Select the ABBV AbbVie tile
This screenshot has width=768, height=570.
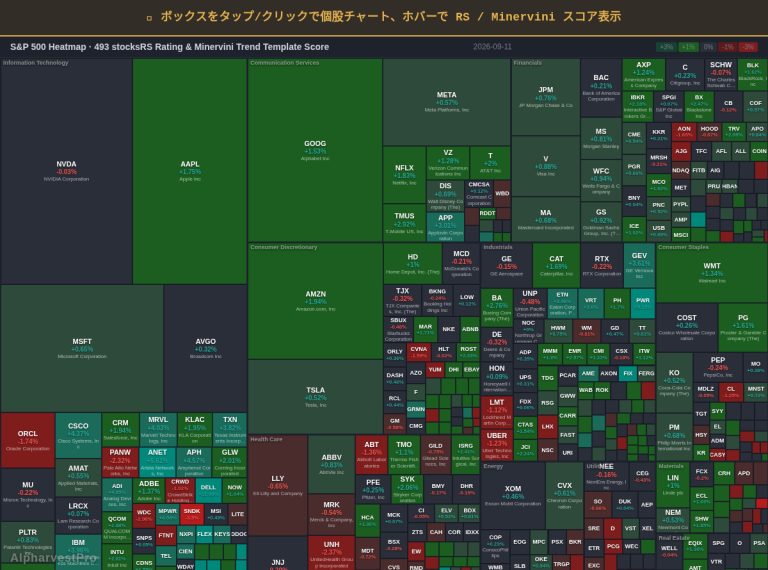[331, 464]
